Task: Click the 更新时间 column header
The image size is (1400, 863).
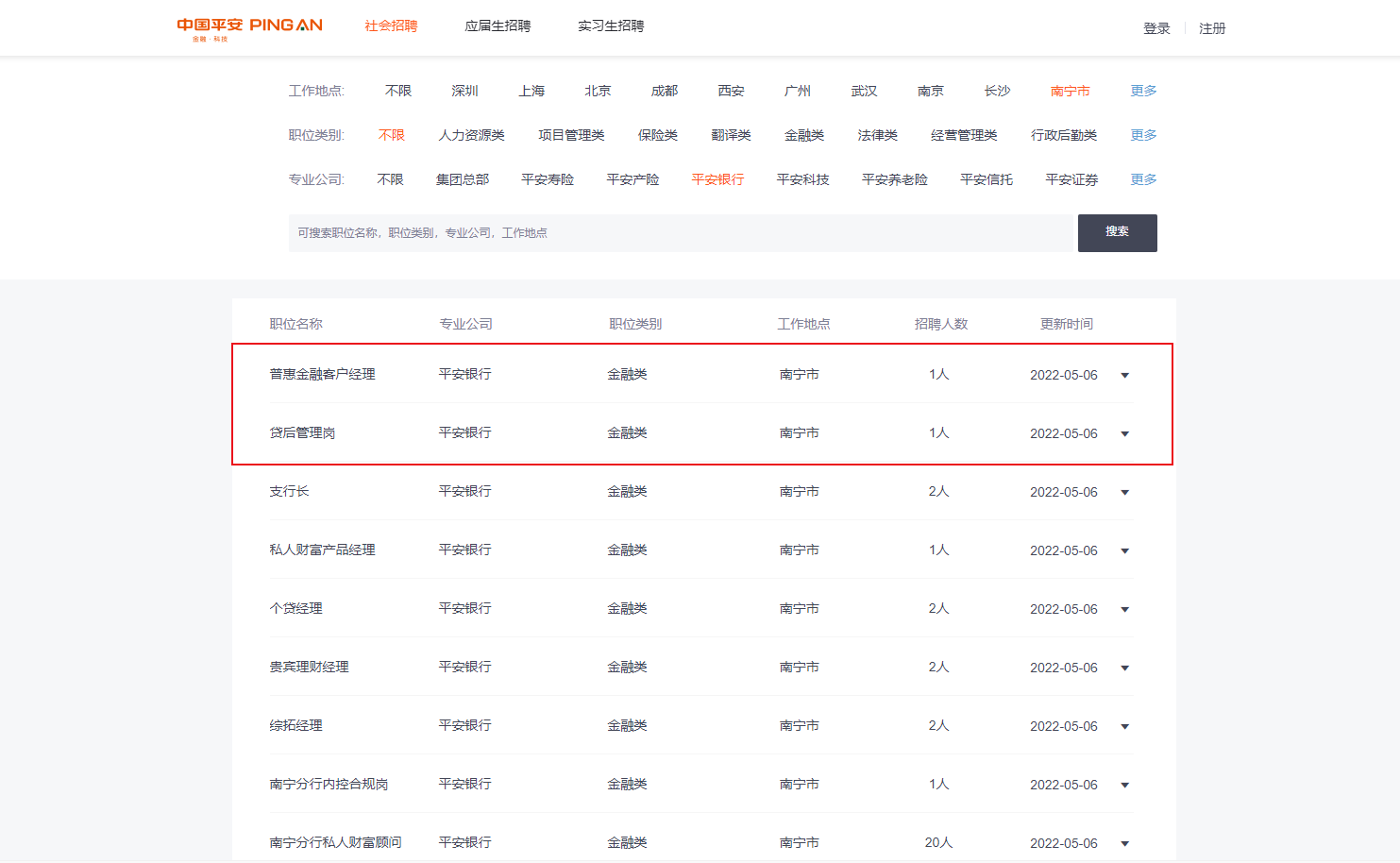Action: point(1067,324)
